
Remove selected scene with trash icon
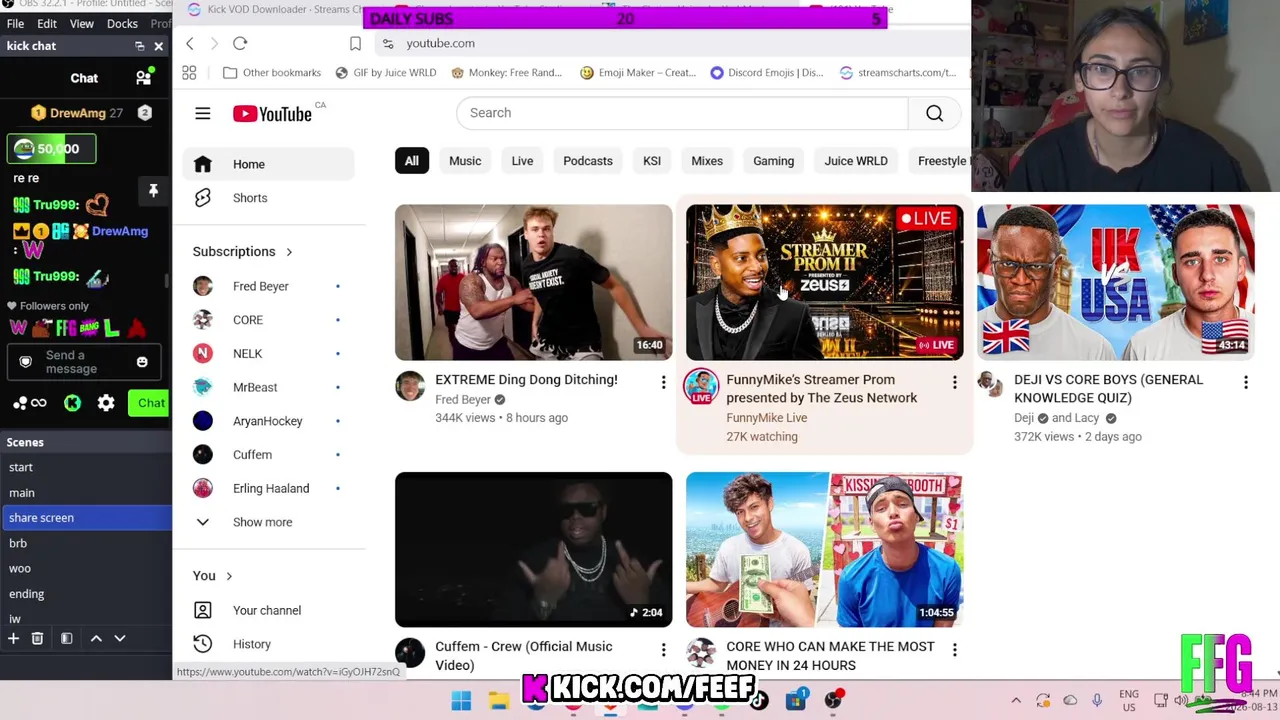click(x=37, y=638)
